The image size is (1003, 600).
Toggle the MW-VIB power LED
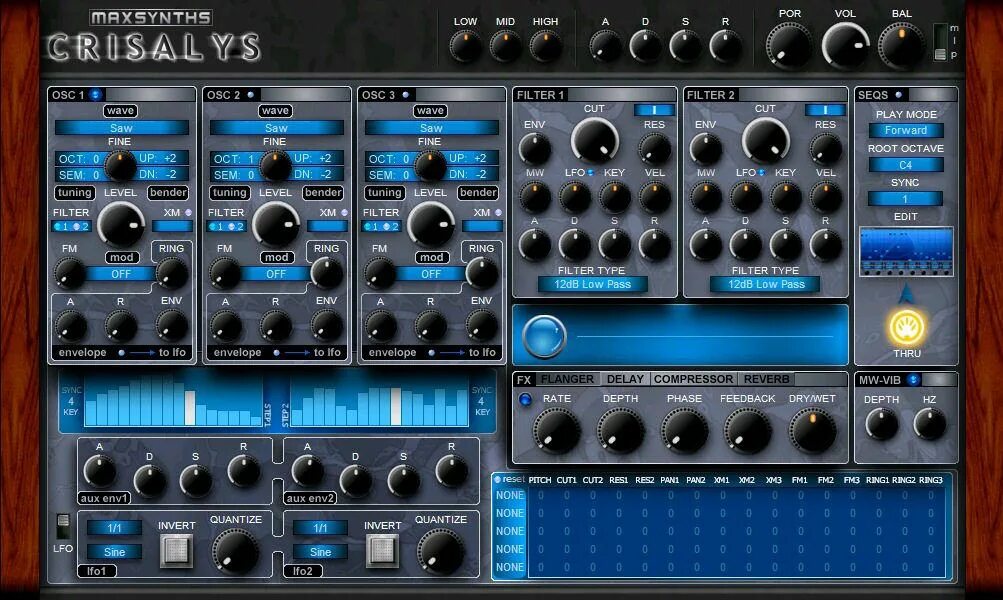tap(913, 379)
